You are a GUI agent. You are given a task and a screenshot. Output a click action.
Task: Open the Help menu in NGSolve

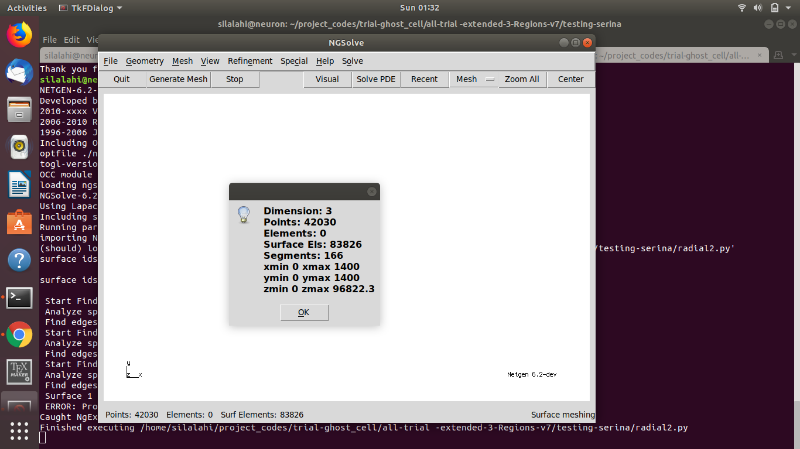324,61
